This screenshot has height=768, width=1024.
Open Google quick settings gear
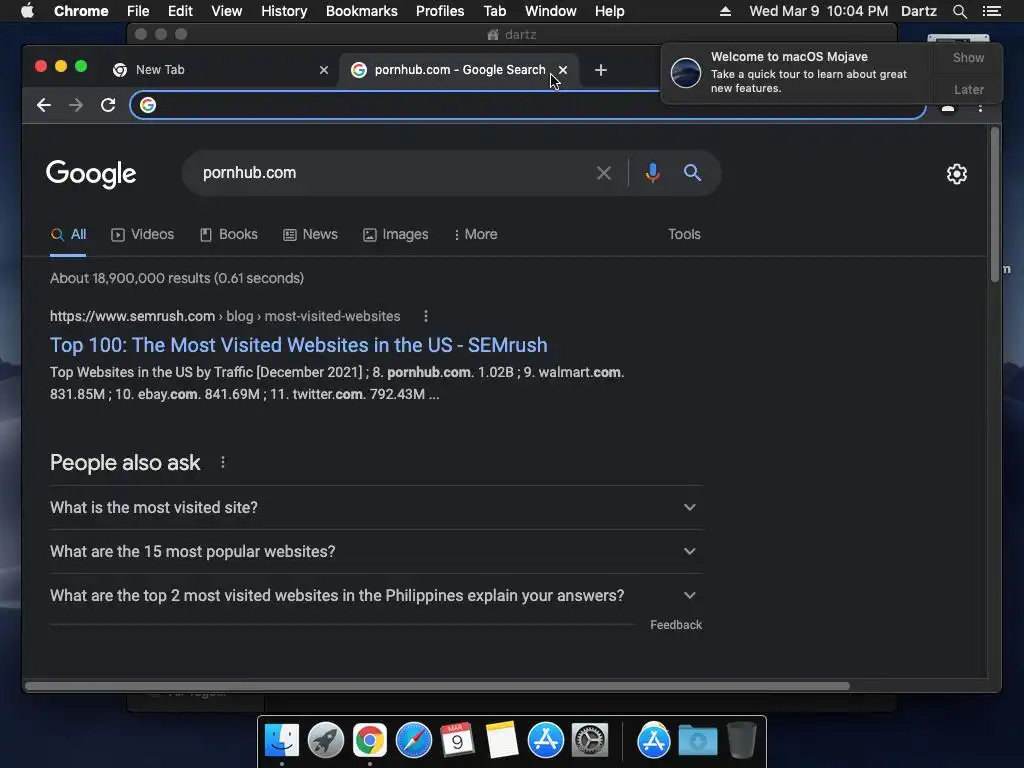click(957, 174)
